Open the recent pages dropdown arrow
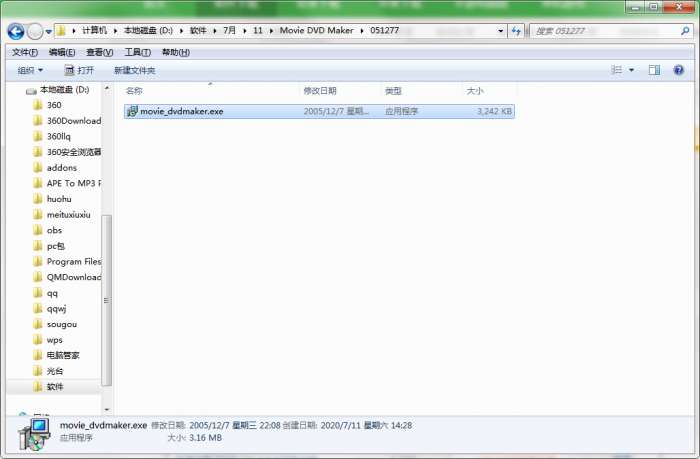 tap(48, 32)
